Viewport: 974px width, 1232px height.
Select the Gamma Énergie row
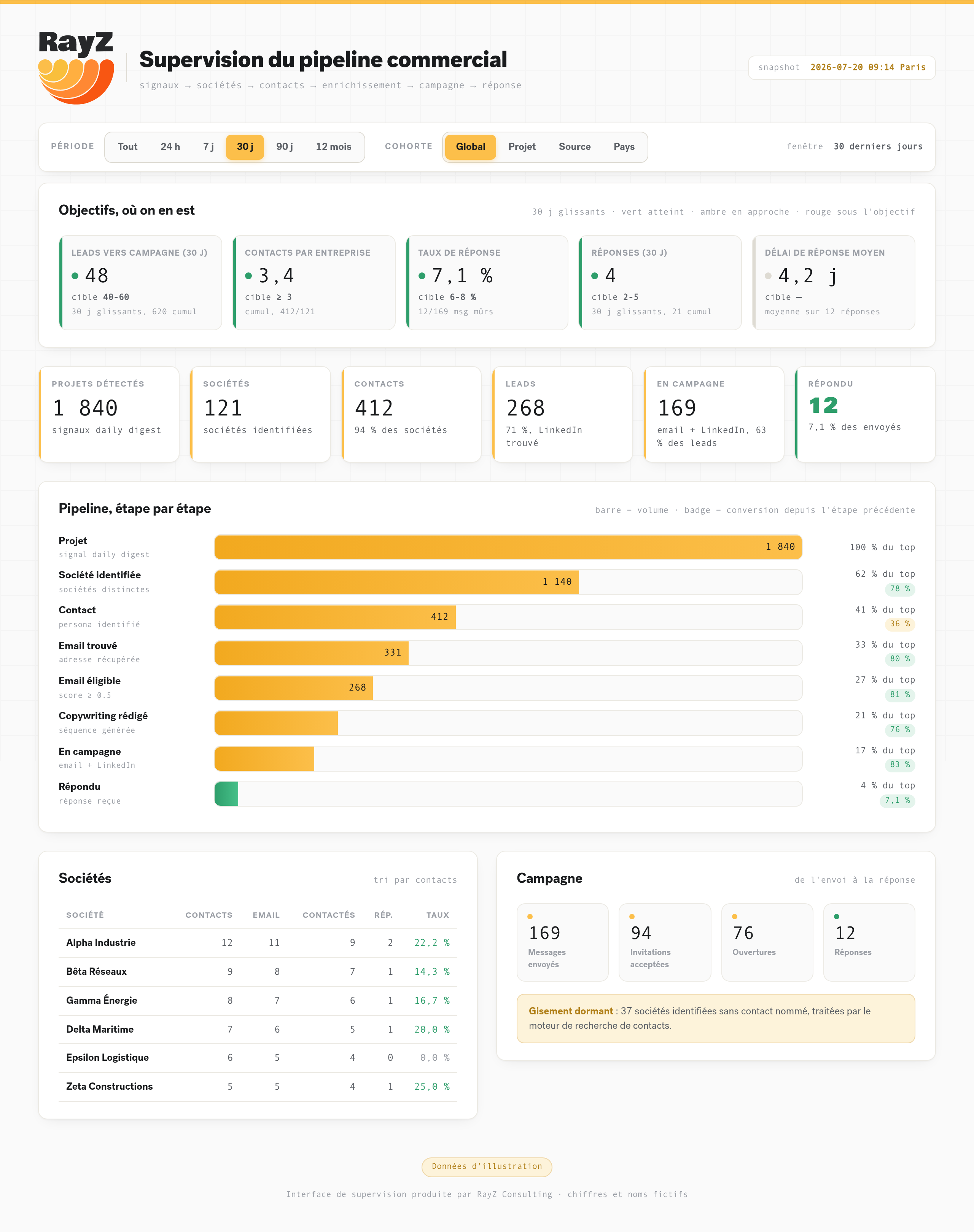[x=258, y=1000]
